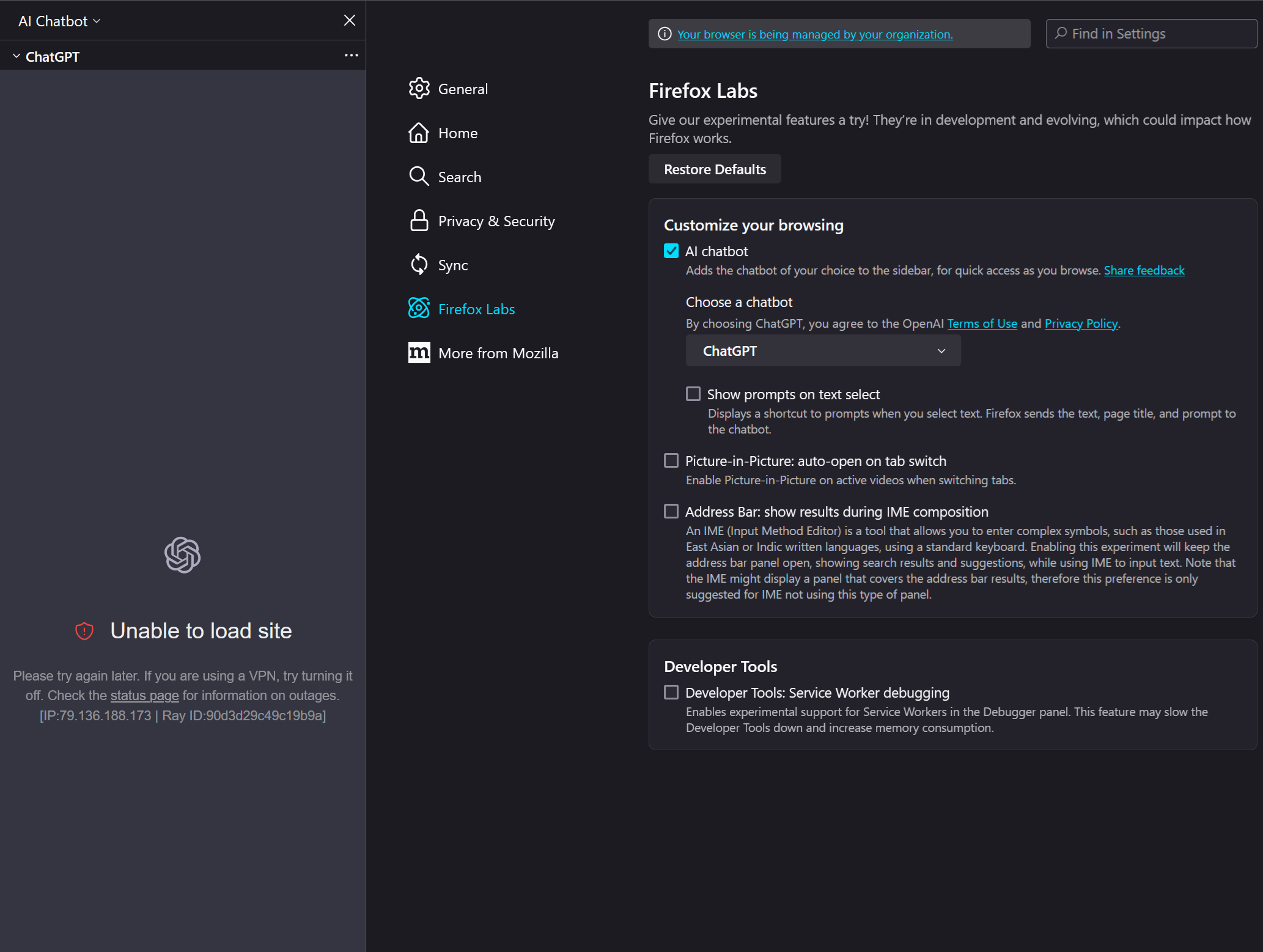1263x952 pixels.
Task: Click the Mozilla 'm' logo icon
Action: click(419, 353)
